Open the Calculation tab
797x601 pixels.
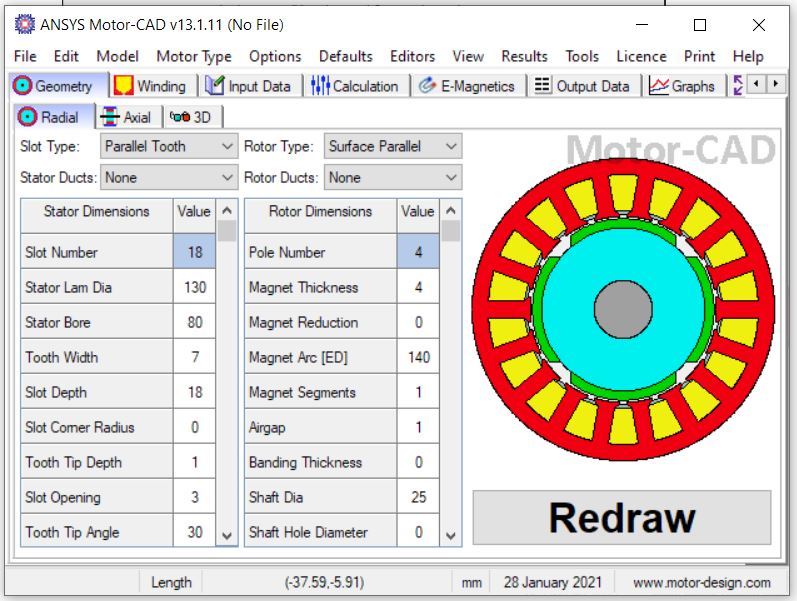coord(356,86)
